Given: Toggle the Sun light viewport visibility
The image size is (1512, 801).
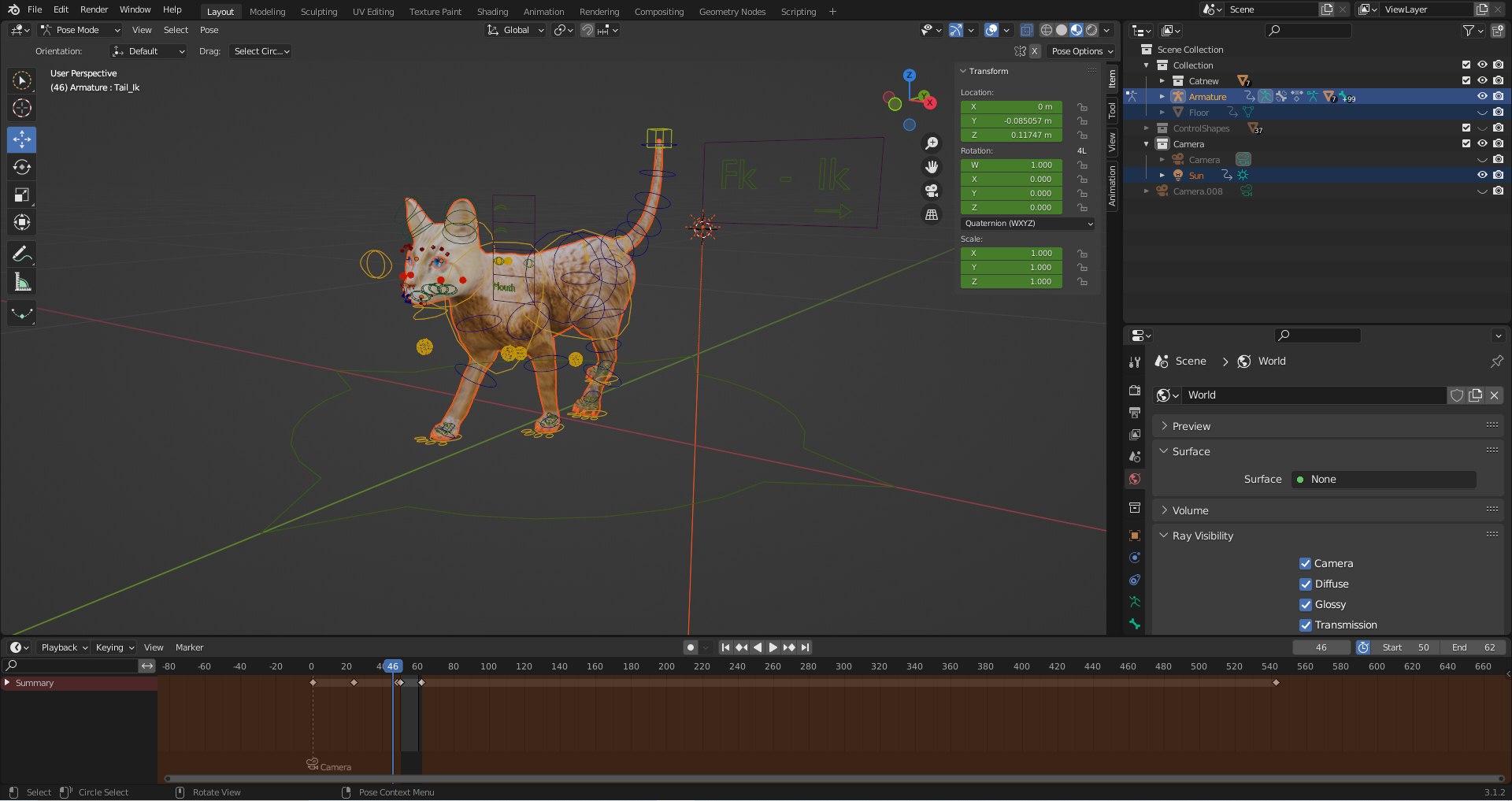Looking at the screenshot, I should coord(1481,175).
